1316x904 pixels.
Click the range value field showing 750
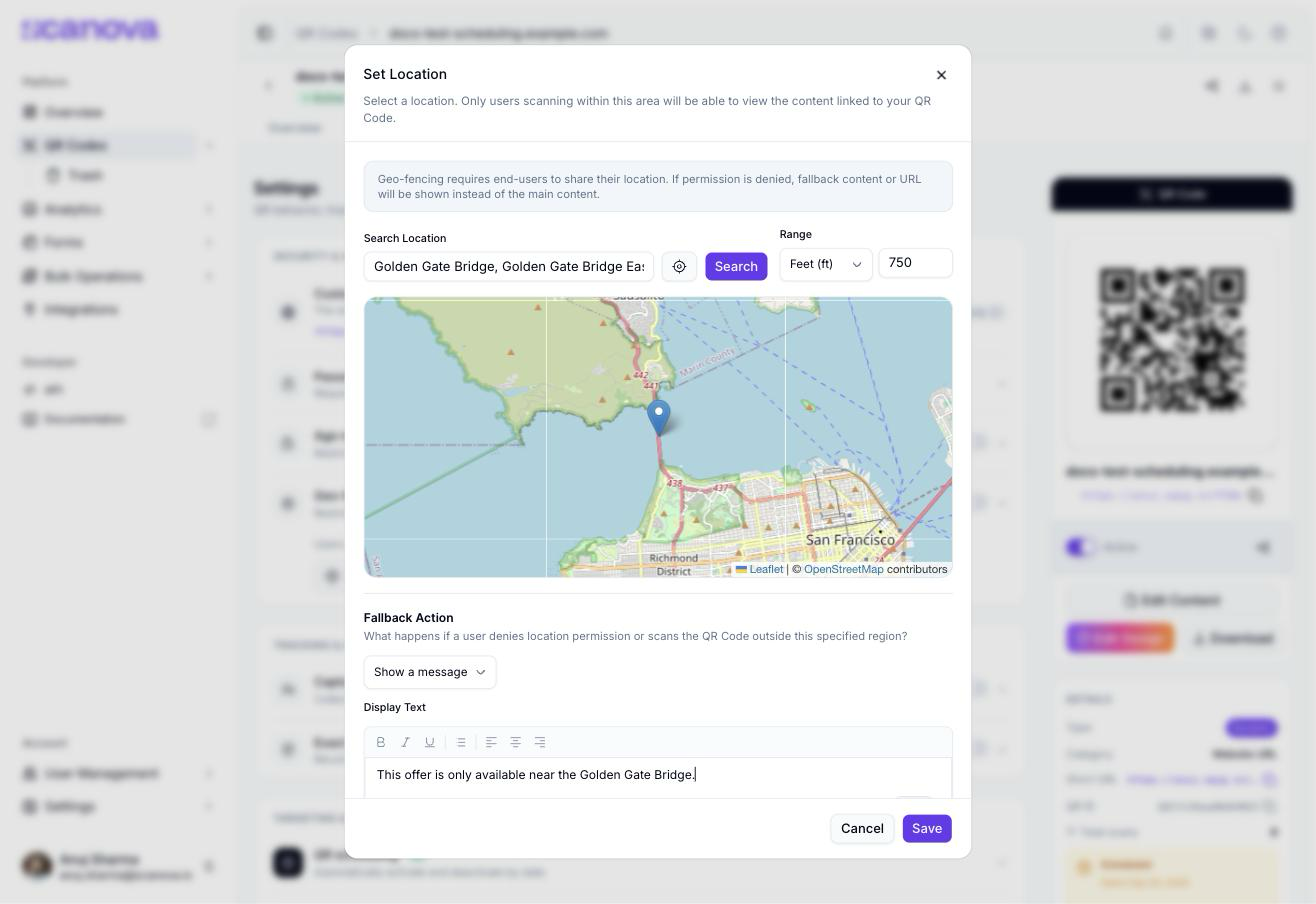click(x=916, y=263)
